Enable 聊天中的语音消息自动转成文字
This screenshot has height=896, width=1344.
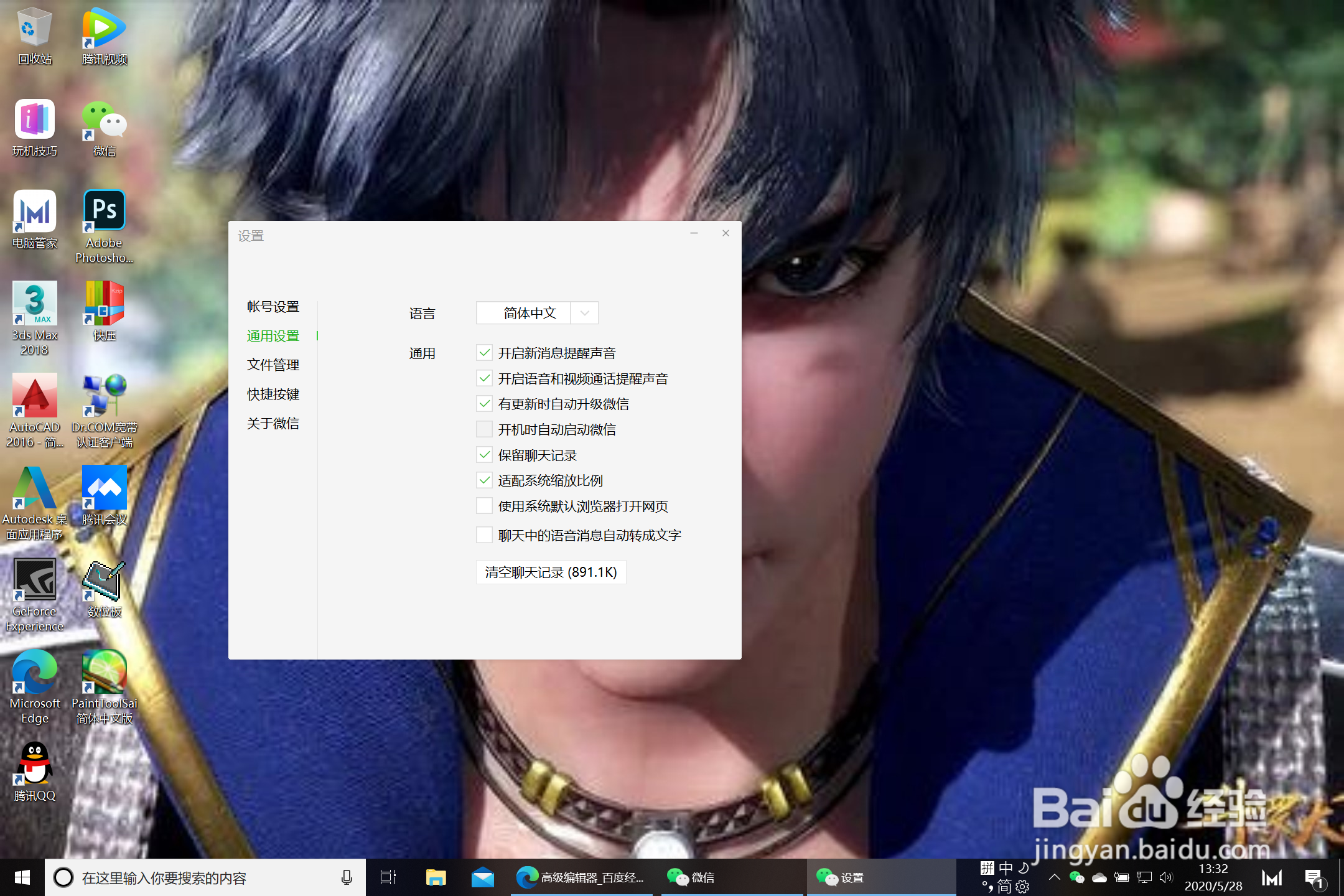[x=484, y=535]
